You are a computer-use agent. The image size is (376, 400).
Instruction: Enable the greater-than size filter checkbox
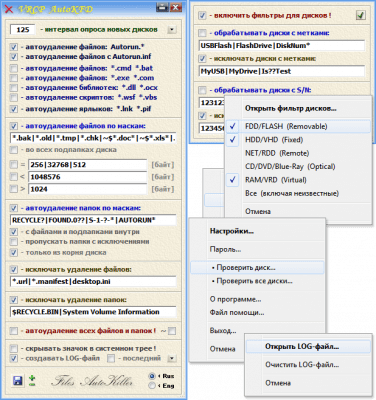click(14, 189)
